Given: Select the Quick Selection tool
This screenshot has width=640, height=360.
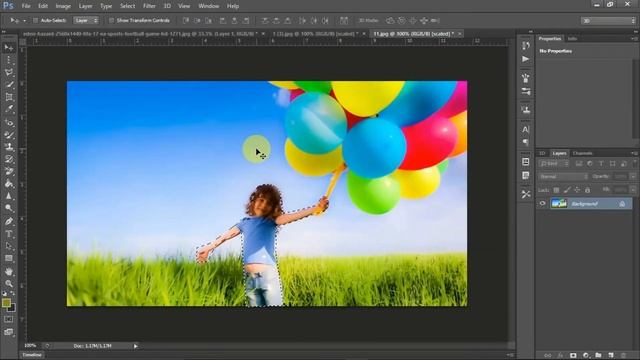Looking at the screenshot, I should coord(9,85).
